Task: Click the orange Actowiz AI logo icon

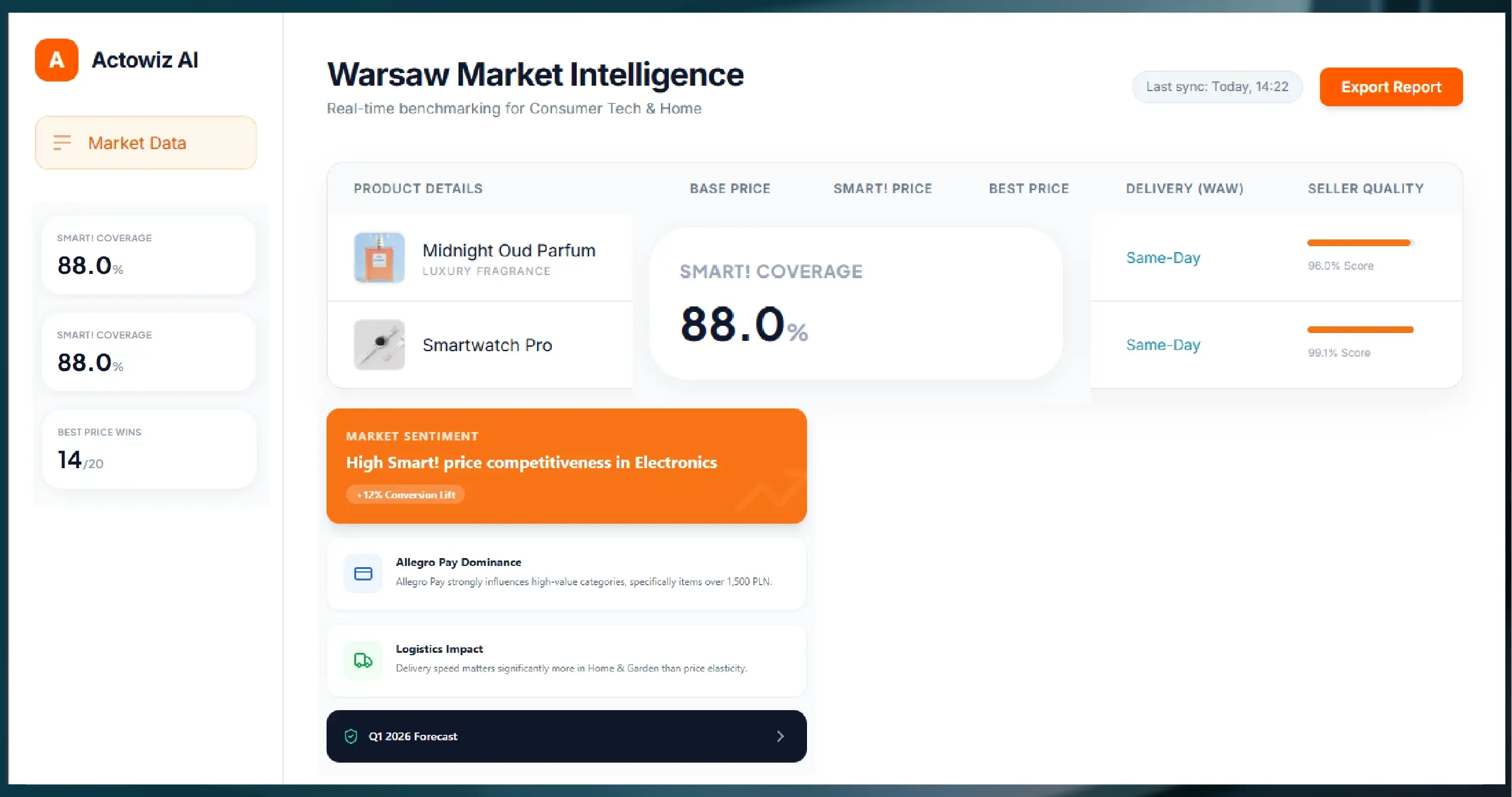Action: (57, 60)
